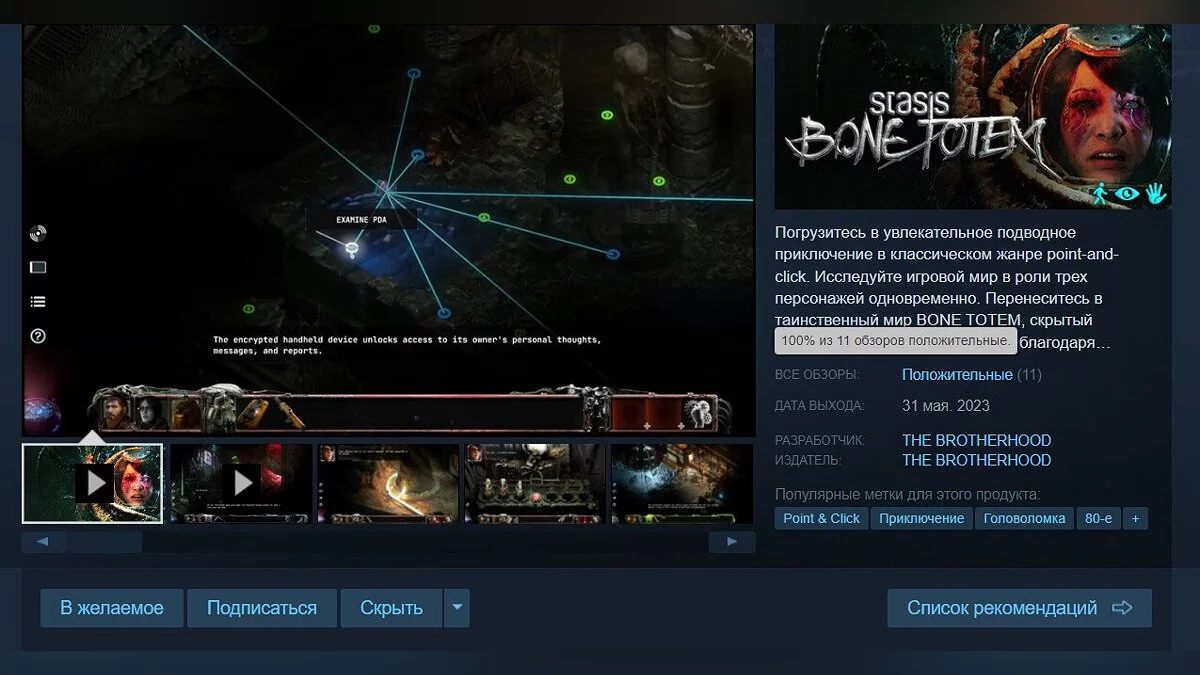Click the second character portrait in inventory bar
The height and width of the screenshot is (675, 1200).
click(x=151, y=412)
